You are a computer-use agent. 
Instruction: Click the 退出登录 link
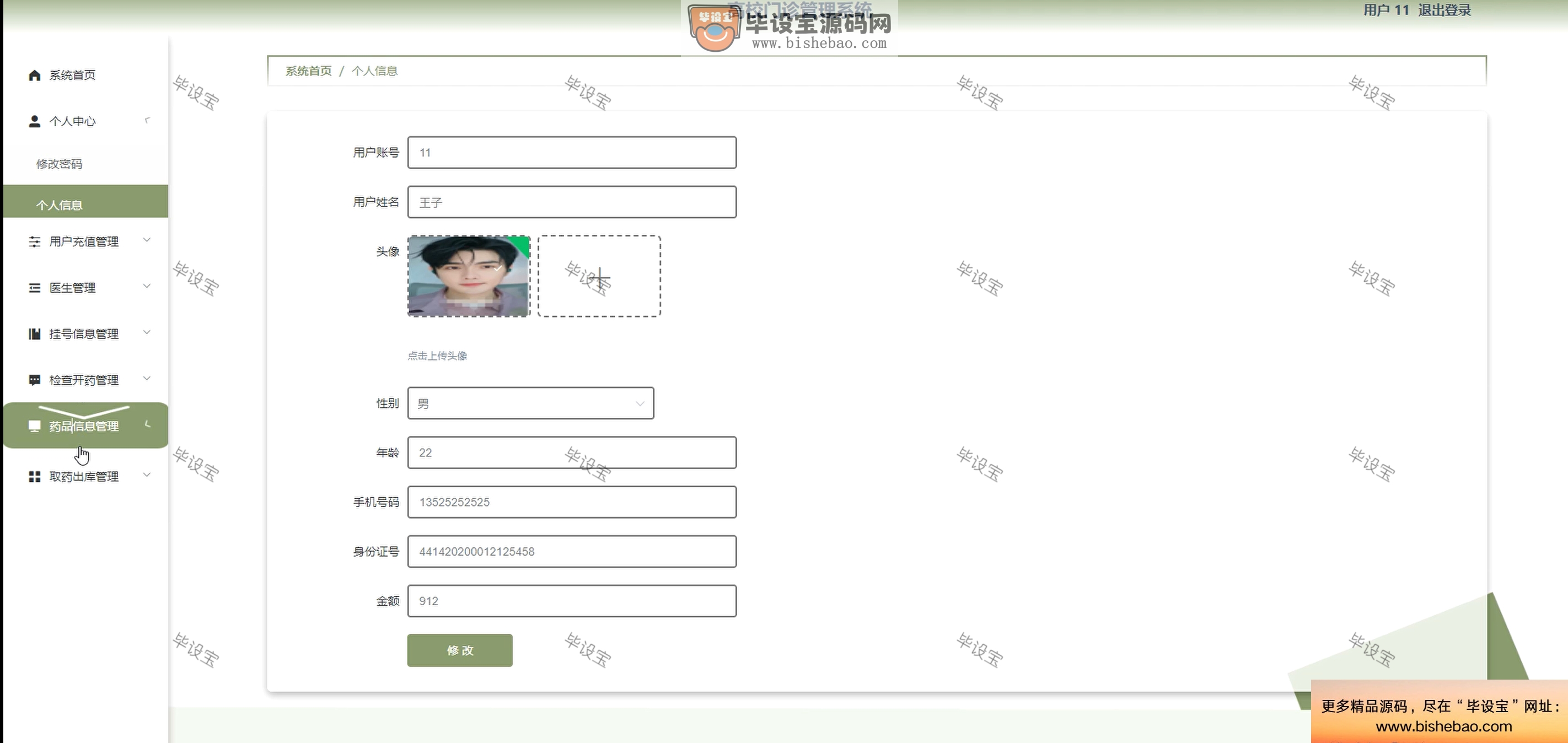coord(1444,10)
